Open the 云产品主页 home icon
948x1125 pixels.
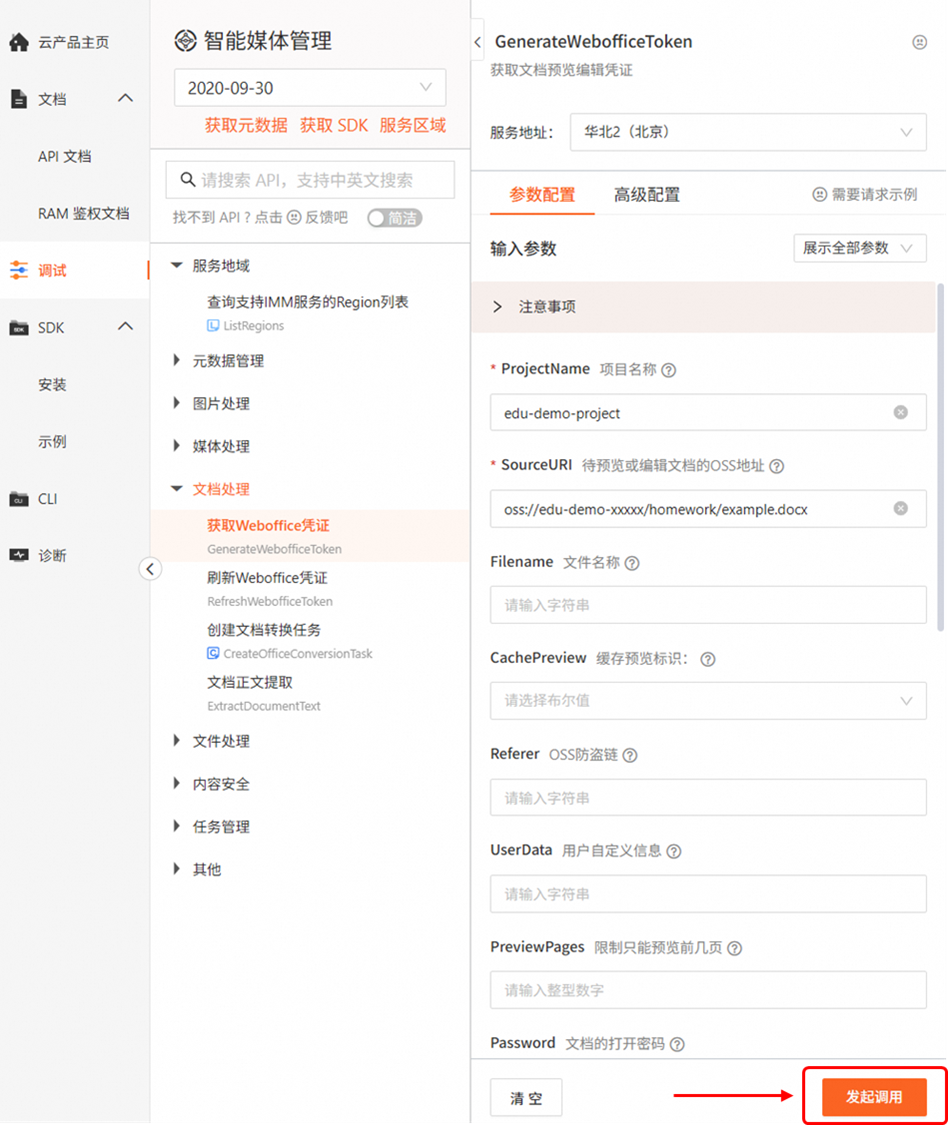19,42
